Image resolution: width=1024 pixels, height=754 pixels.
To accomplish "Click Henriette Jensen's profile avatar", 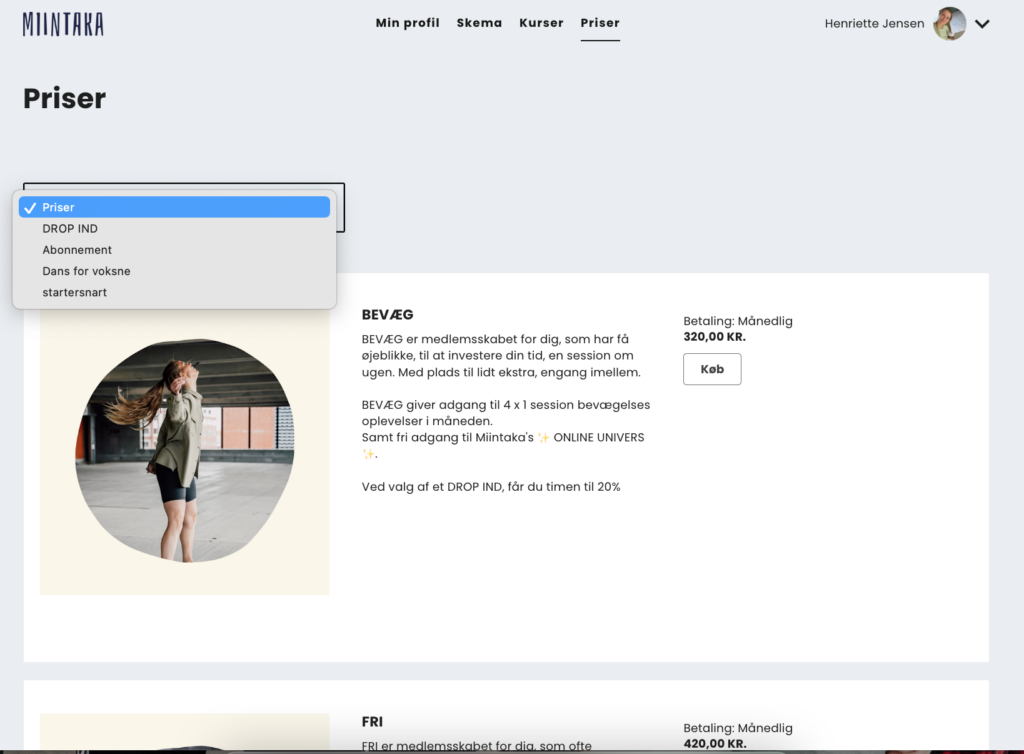I will tap(949, 24).
